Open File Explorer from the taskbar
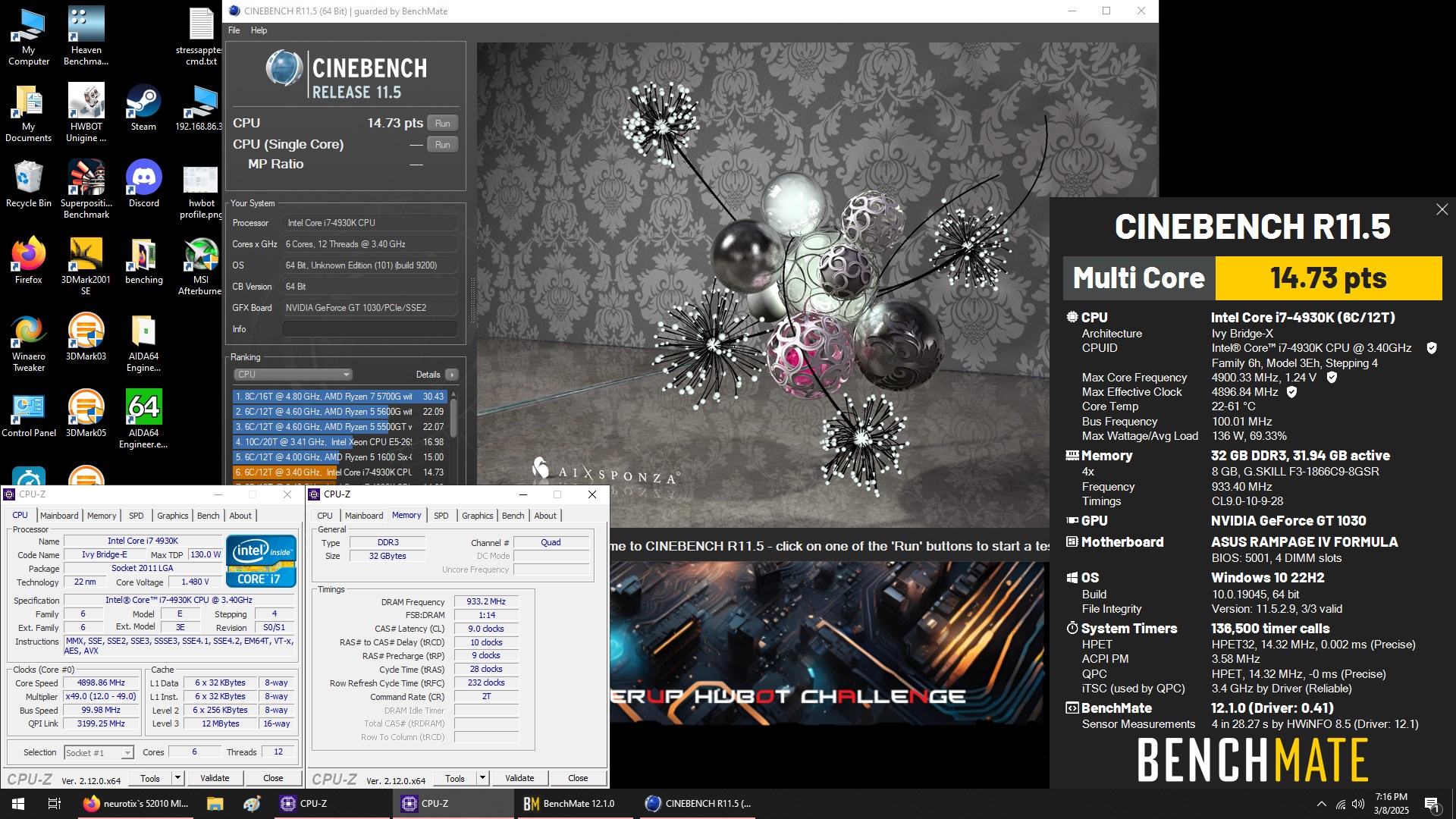This screenshot has width=1456, height=819. pos(215,803)
